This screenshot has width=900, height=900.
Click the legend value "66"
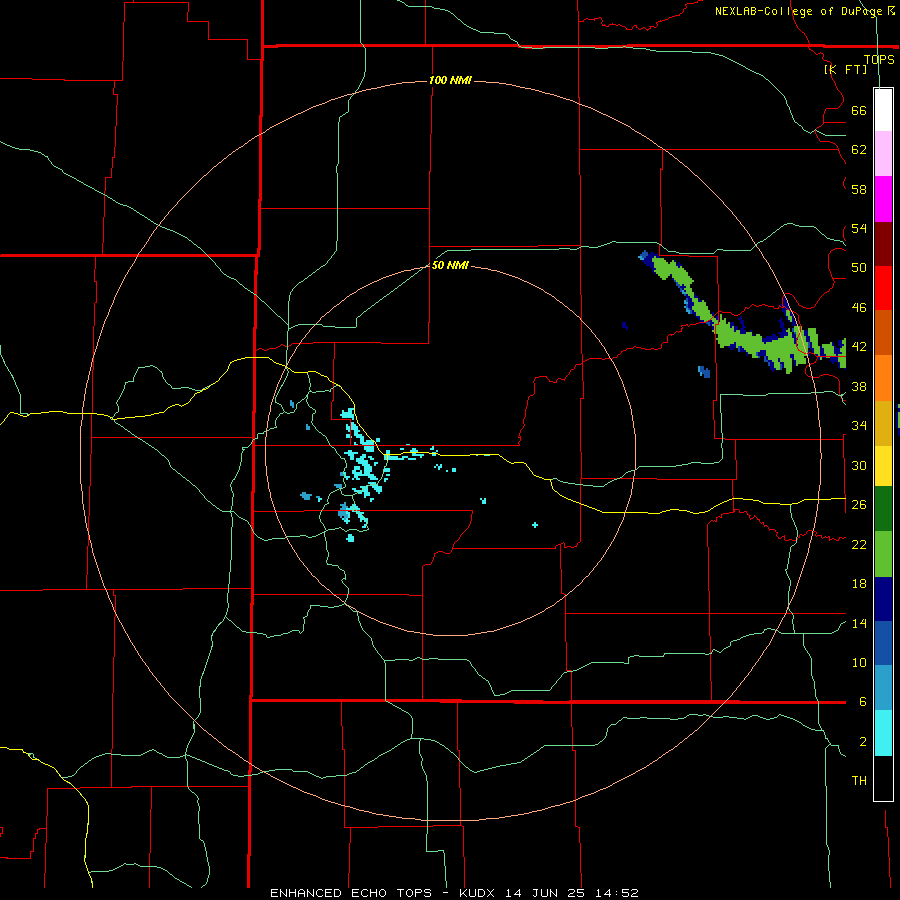pyautogui.click(x=859, y=111)
